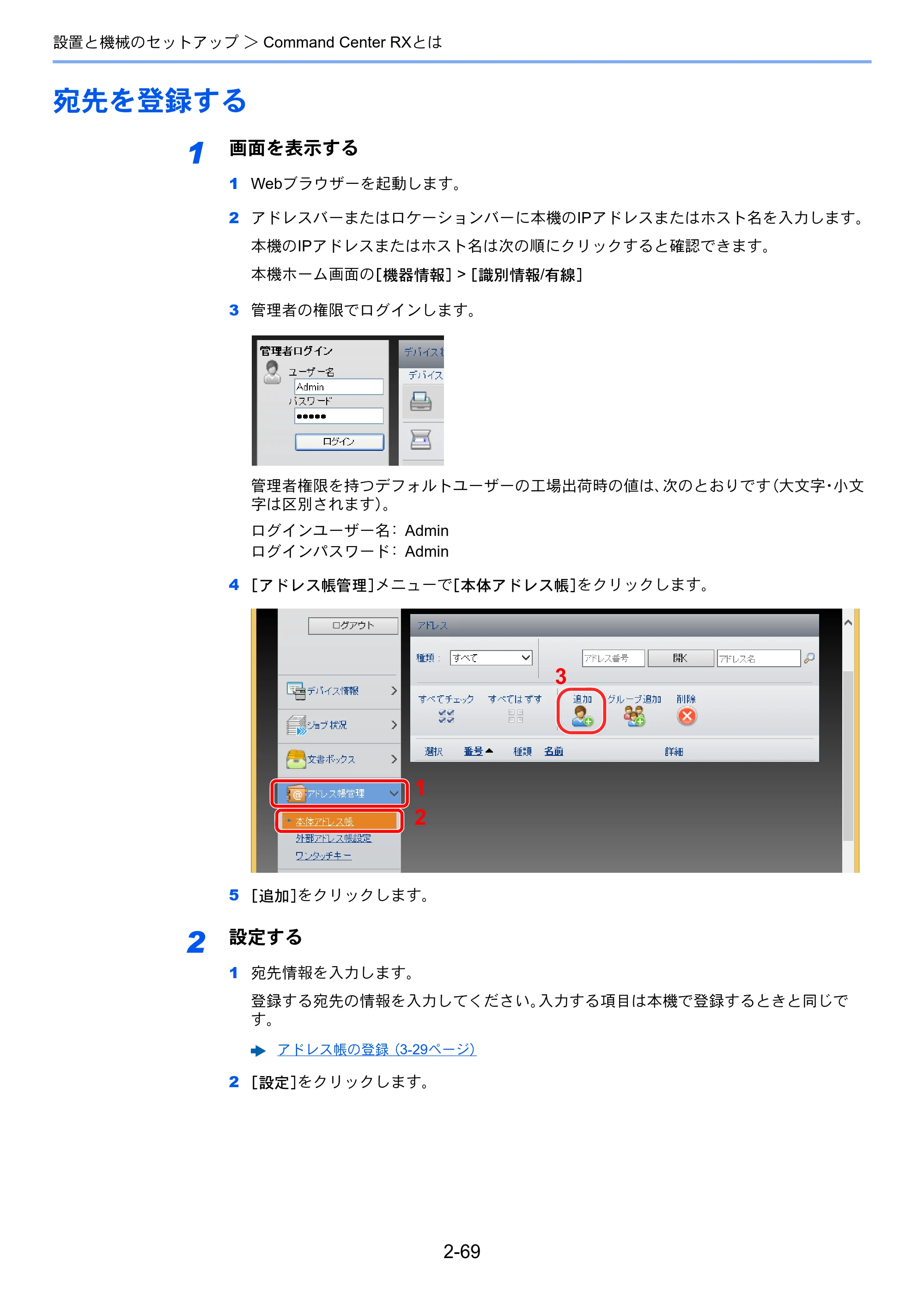Image resolution: width=924 pixels, height=1308 pixels.
Task: Open 外部アドレス帳設定 menu item
Action: [333, 839]
